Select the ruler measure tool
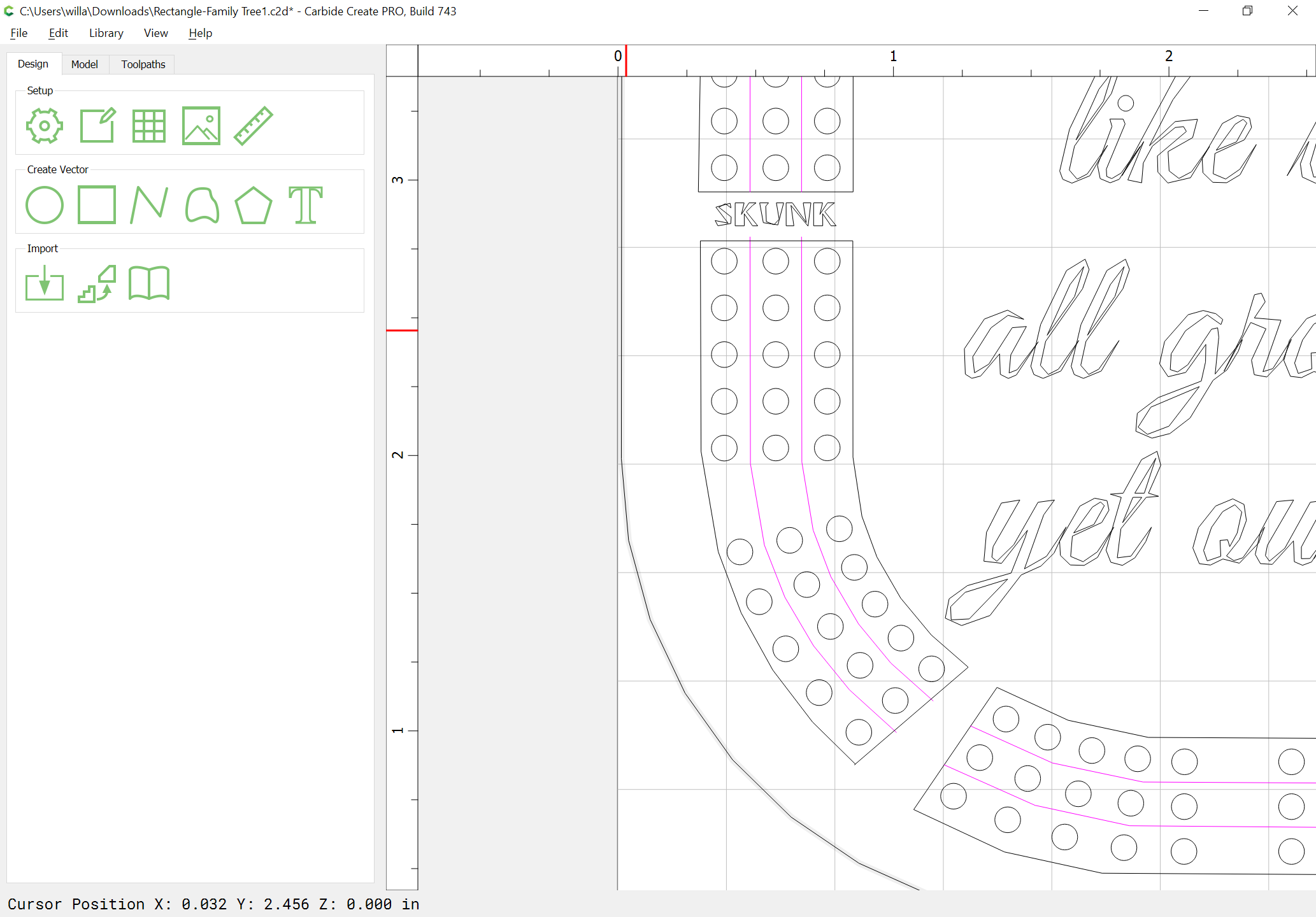The height and width of the screenshot is (917, 1316). click(x=254, y=125)
